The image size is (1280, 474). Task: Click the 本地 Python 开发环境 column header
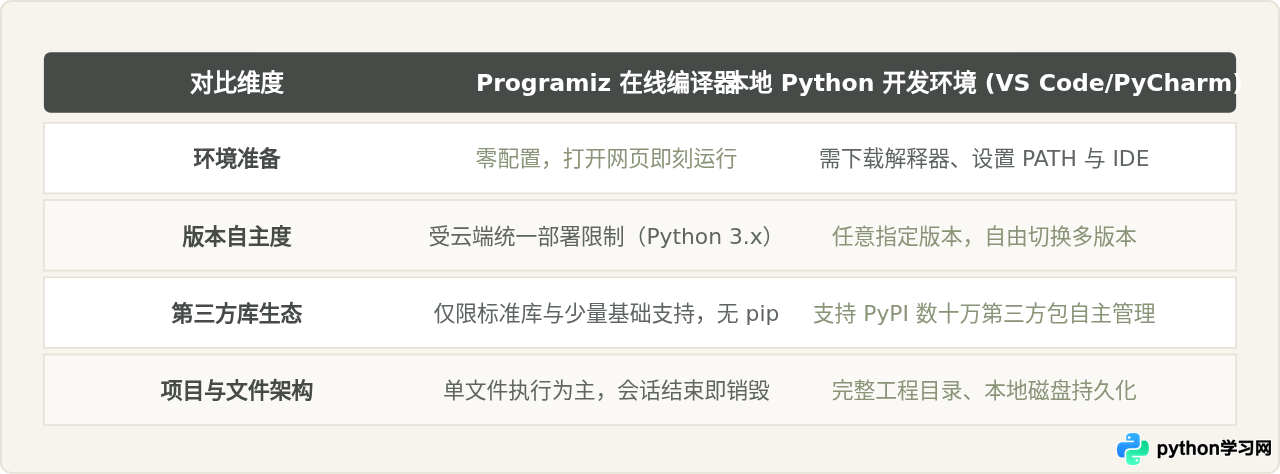click(x=984, y=83)
